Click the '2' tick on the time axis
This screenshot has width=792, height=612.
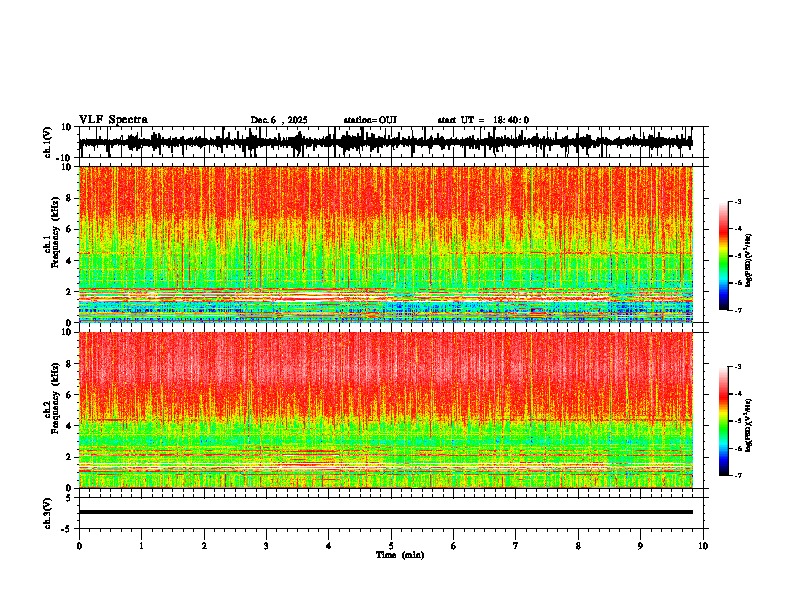click(x=204, y=546)
